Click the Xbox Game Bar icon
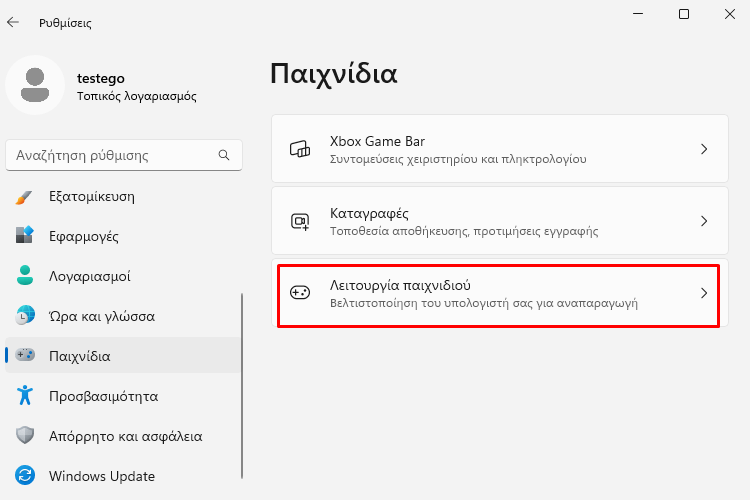Viewport: 750px width, 500px height. pyautogui.click(x=300, y=149)
